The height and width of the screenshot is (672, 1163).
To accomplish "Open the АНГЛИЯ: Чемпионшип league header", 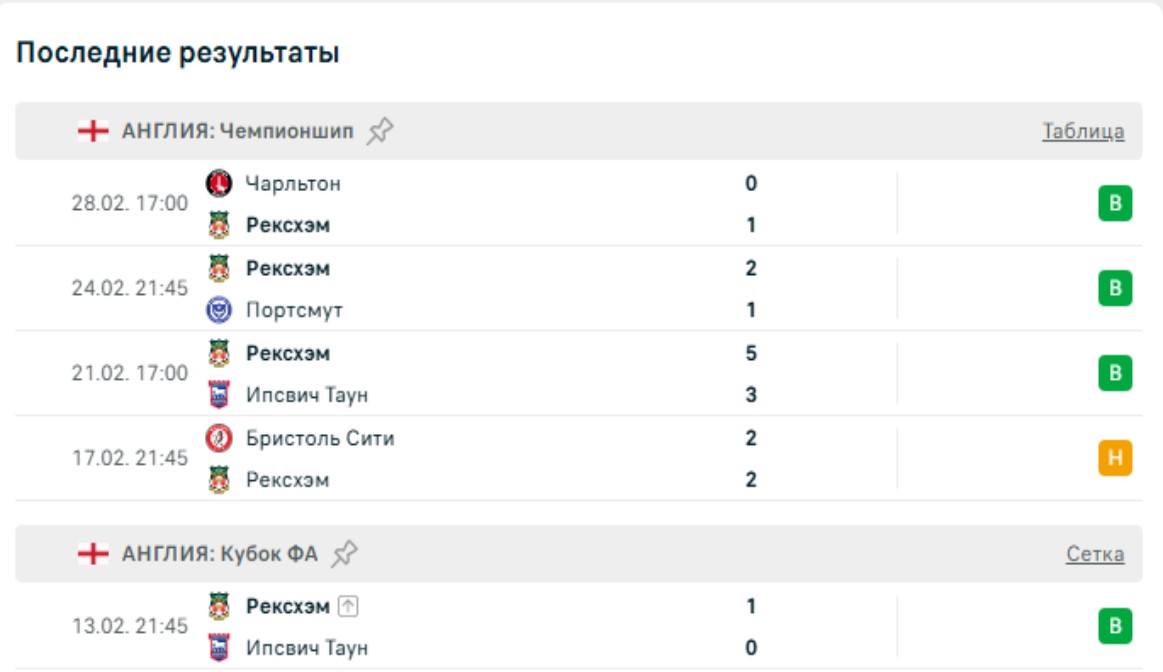I will [x=237, y=131].
